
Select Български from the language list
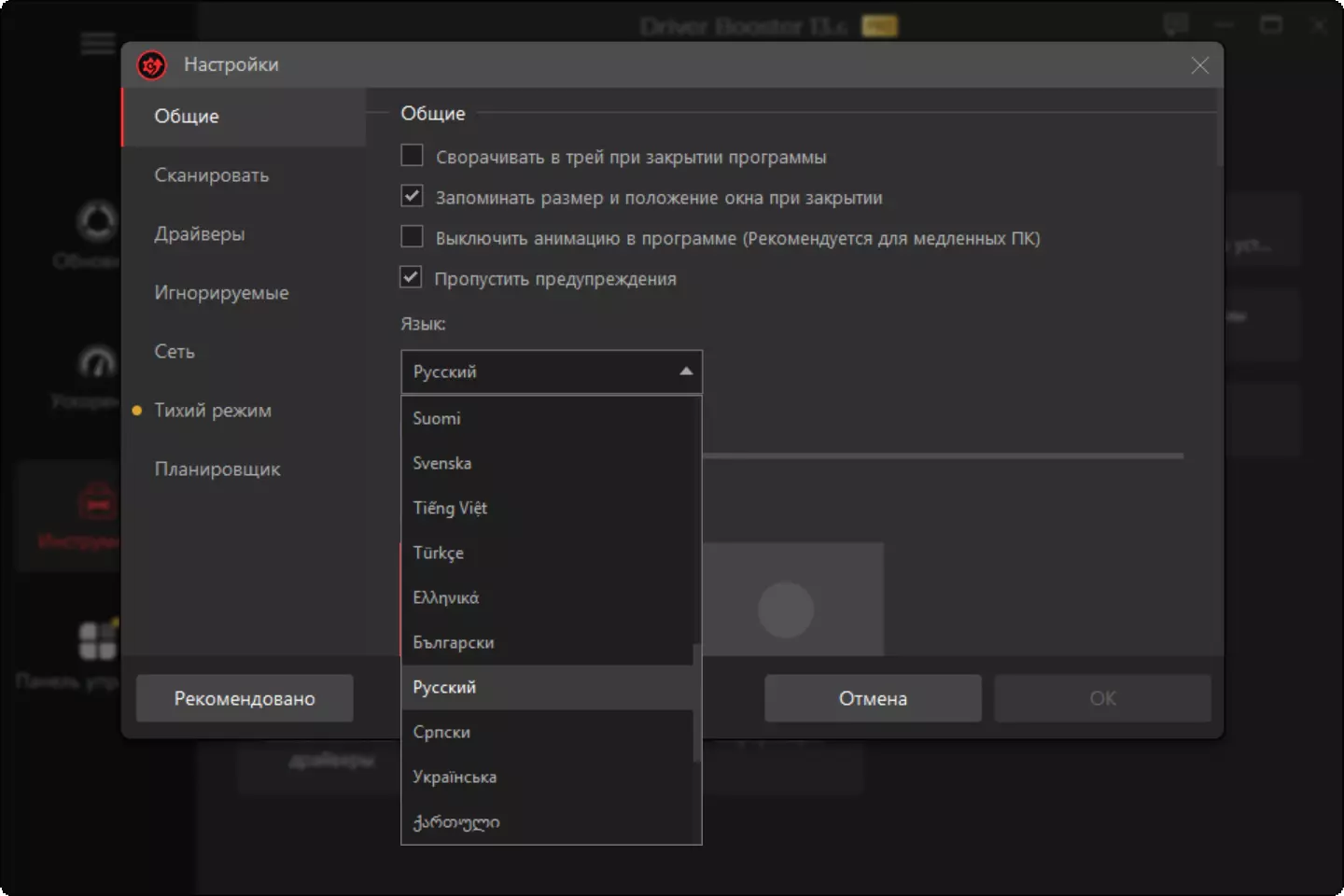point(547,642)
